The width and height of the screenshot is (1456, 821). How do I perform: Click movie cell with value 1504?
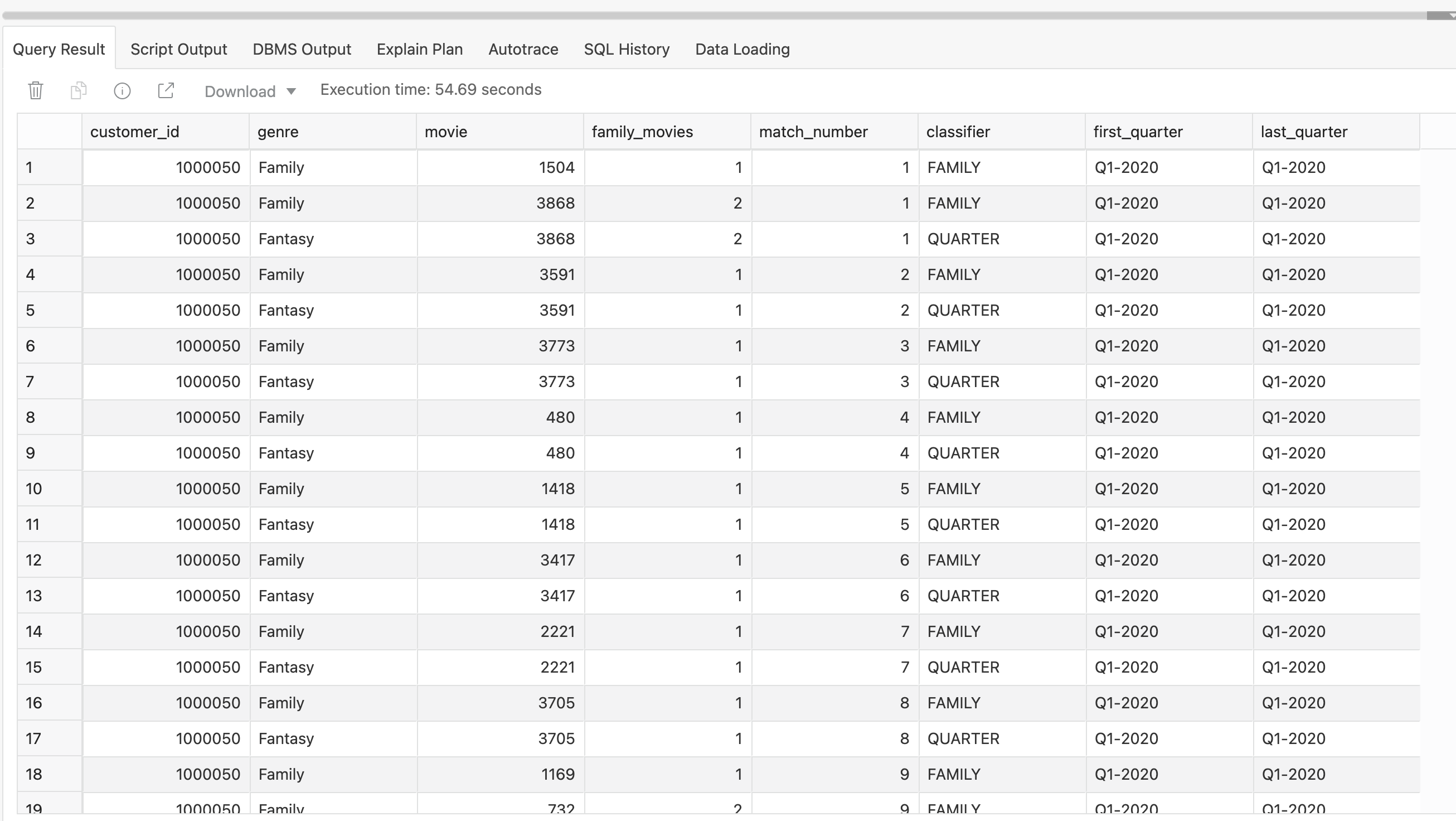coord(500,167)
